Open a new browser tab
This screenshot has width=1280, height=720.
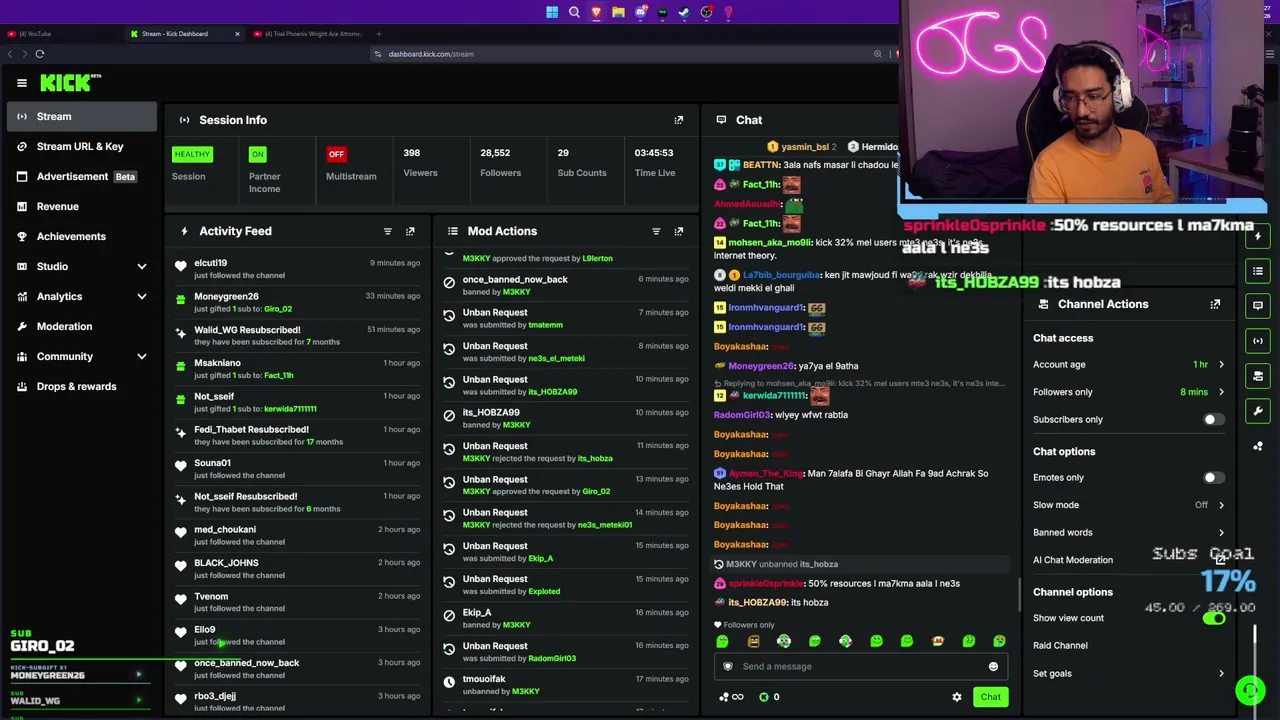[x=378, y=34]
